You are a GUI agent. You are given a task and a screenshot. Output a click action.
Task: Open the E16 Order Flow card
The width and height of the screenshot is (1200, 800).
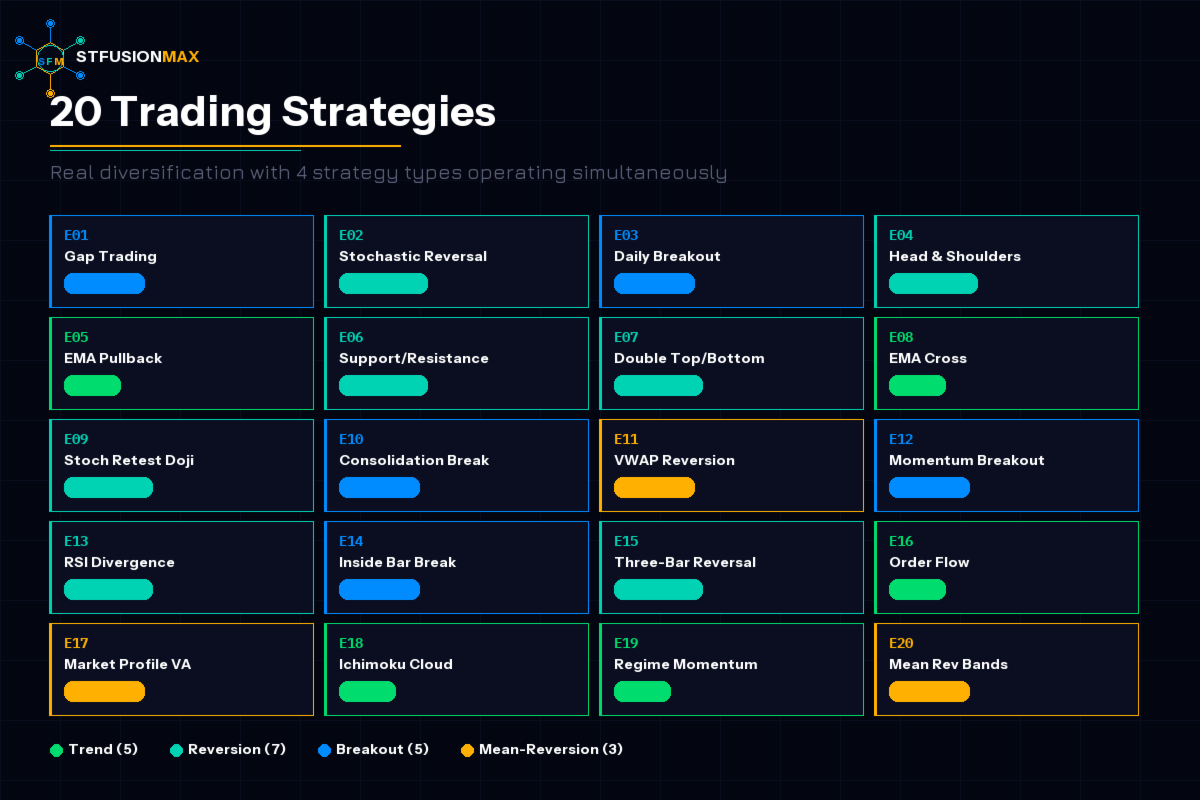(x=1006, y=567)
